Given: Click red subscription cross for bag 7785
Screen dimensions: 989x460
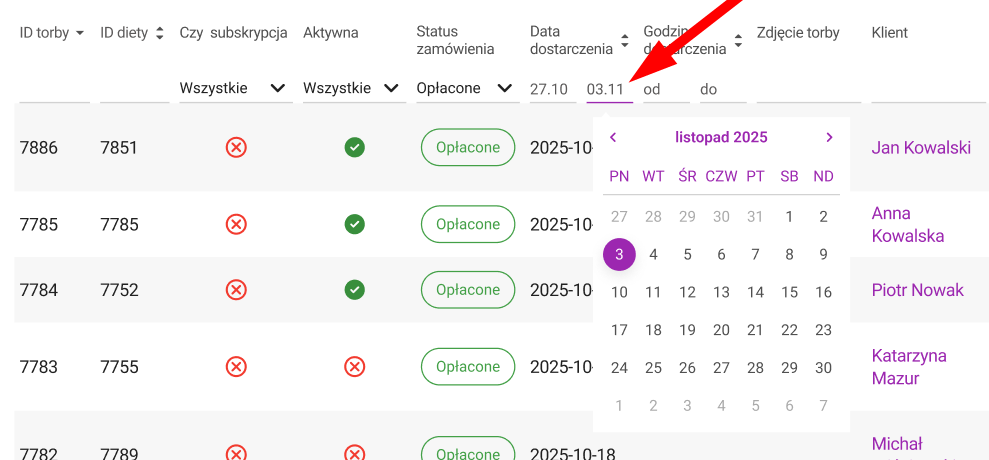Looking at the screenshot, I should coord(236,224).
